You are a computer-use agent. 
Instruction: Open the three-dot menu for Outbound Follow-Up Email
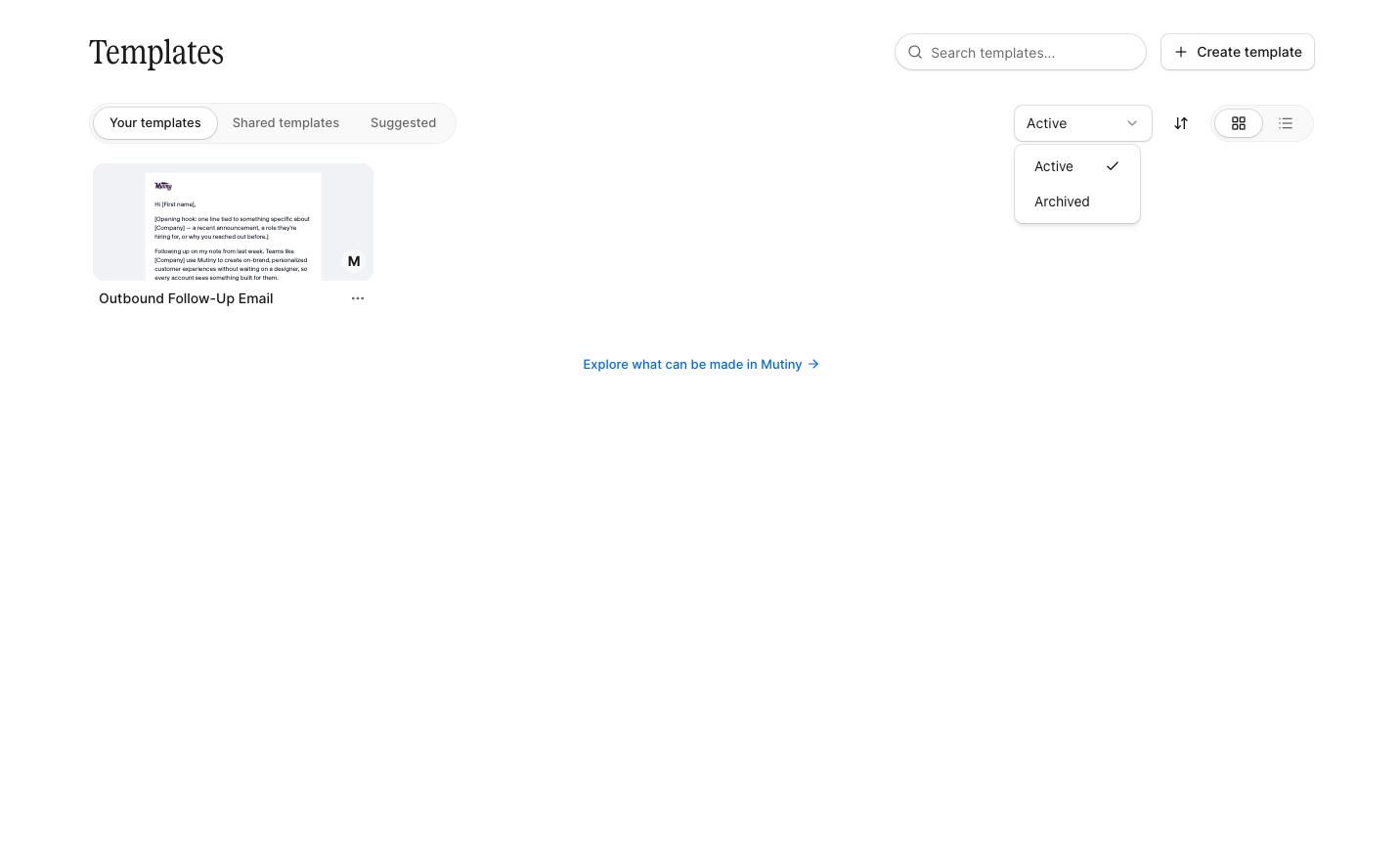click(358, 298)
